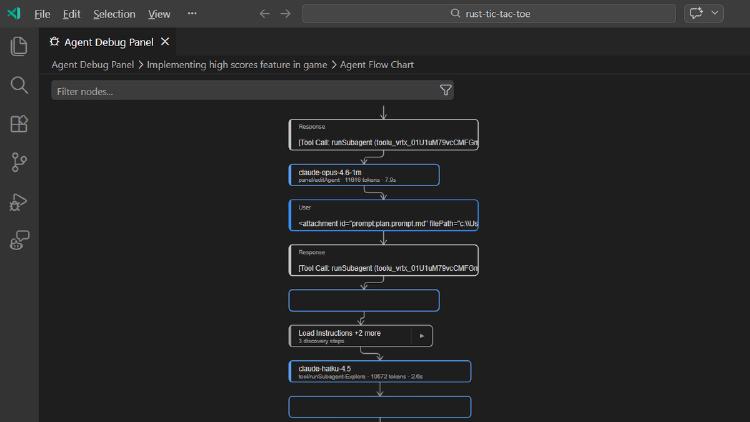Open the chat dropdown chevron in the title bar
Screen dimensions: 750x422
click(x=715, y=13)
